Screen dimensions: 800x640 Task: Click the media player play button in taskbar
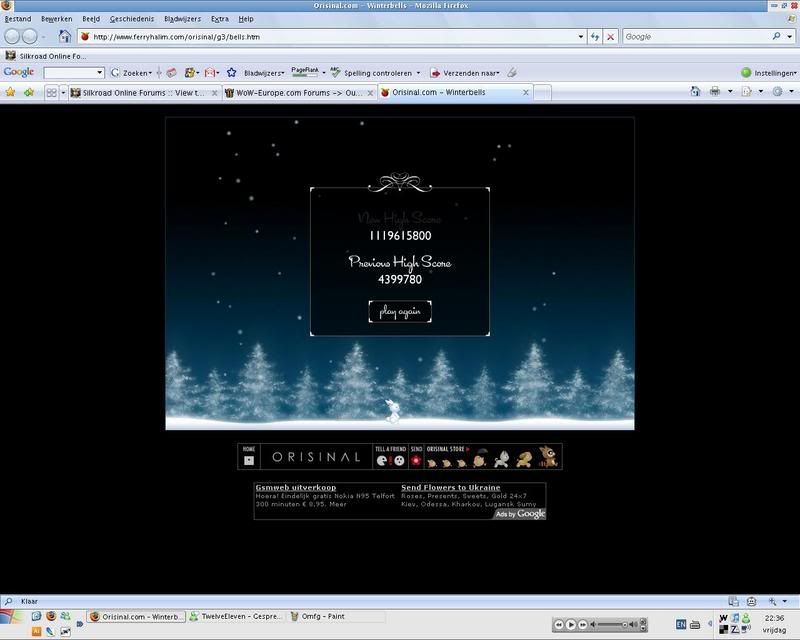(570, 624)
